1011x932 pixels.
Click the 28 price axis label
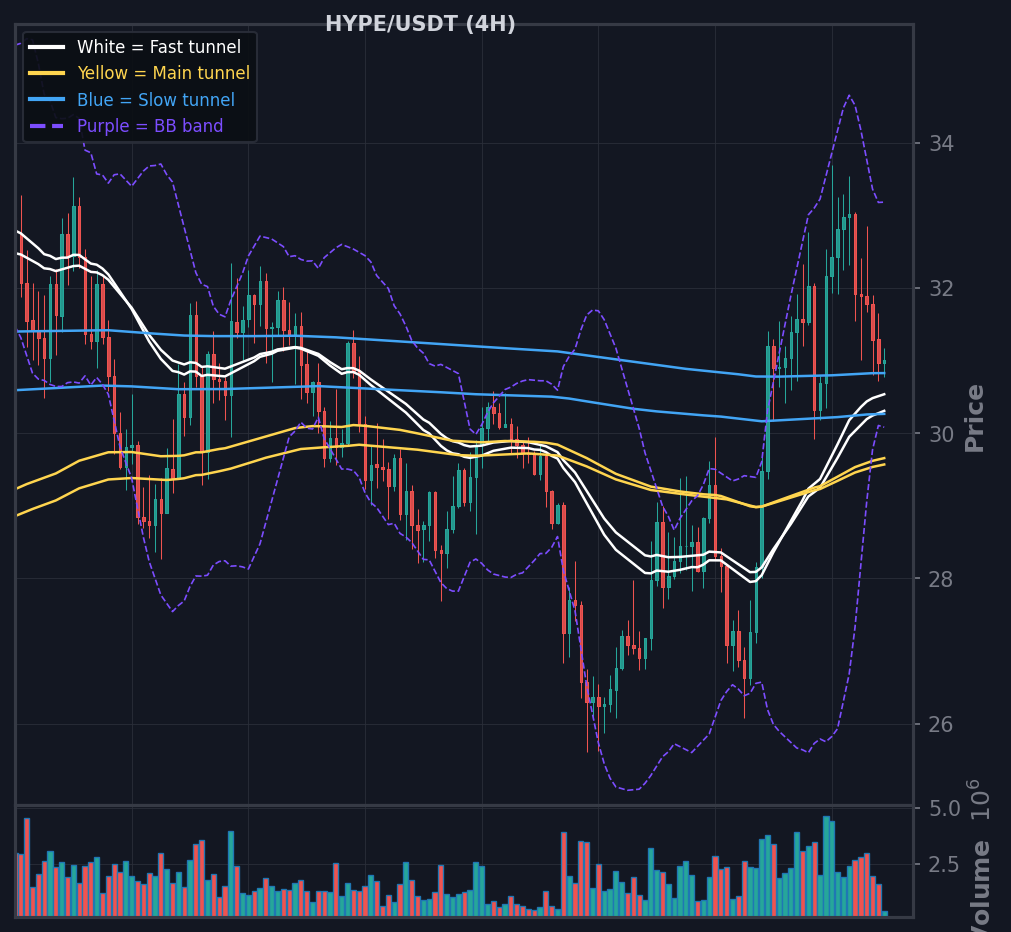(x=941, y=579)
